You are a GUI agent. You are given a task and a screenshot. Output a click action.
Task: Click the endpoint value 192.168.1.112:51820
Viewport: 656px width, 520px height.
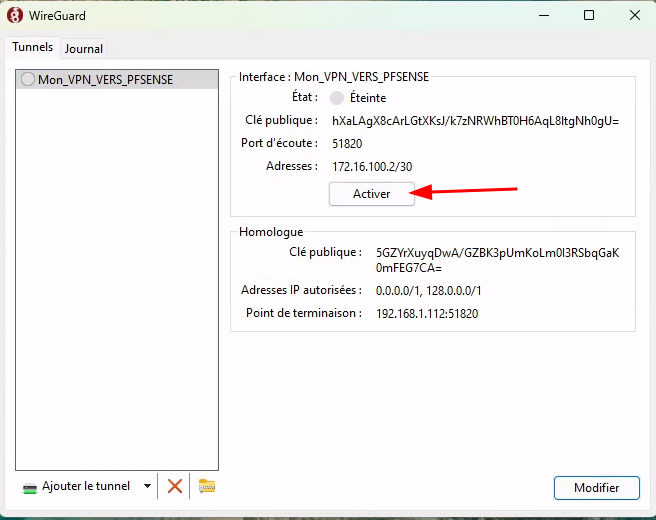tap(427, 313)
